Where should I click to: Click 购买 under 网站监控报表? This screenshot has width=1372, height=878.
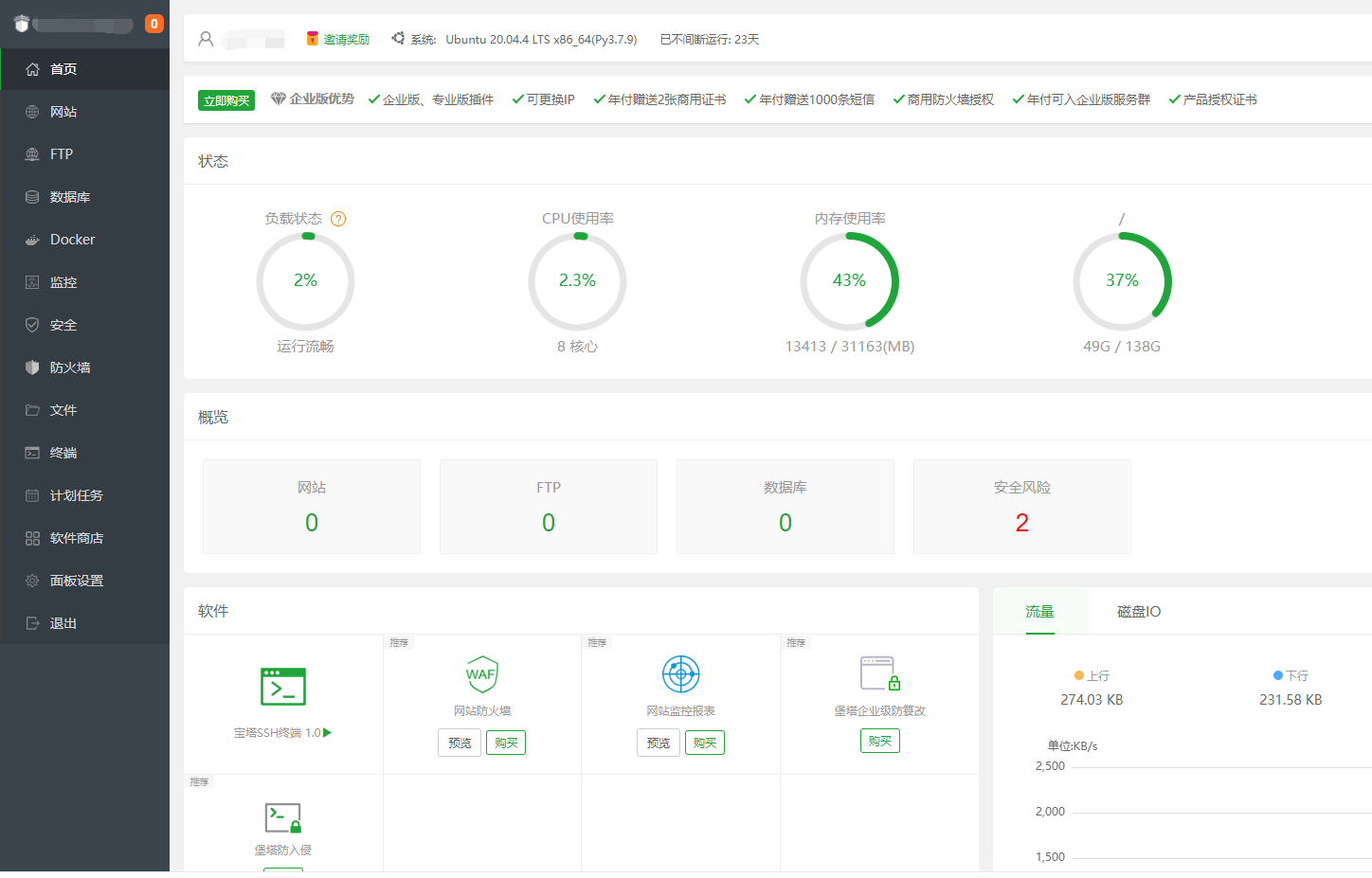coord(704,744)
